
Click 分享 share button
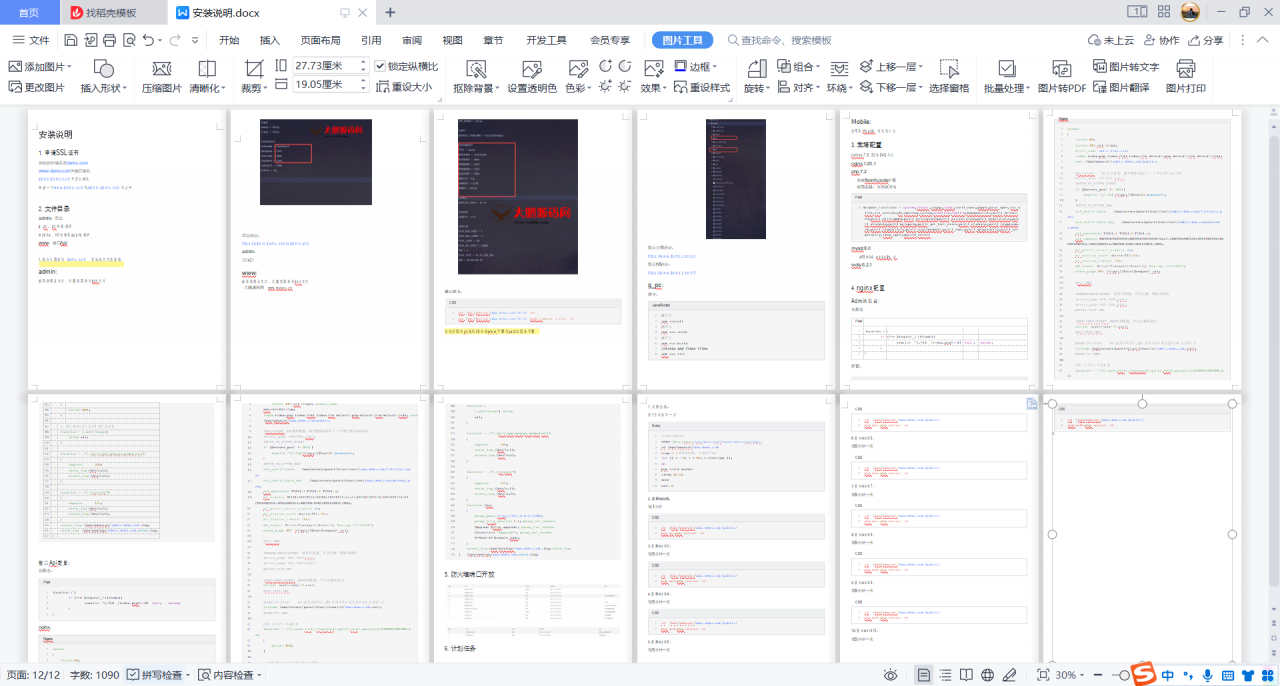(x=1204, y=40)
